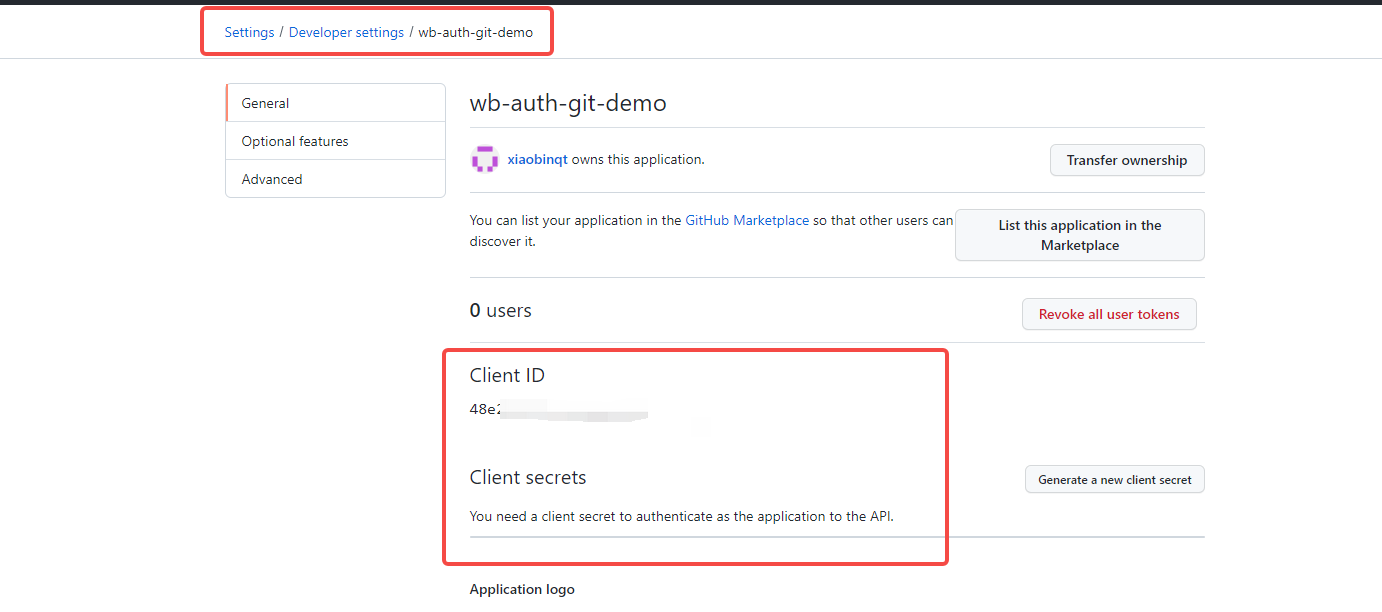Open xiaobinqt profile link
This screenshot has width=1382, height=612.
pyautogui.click(x=538, y=159)
